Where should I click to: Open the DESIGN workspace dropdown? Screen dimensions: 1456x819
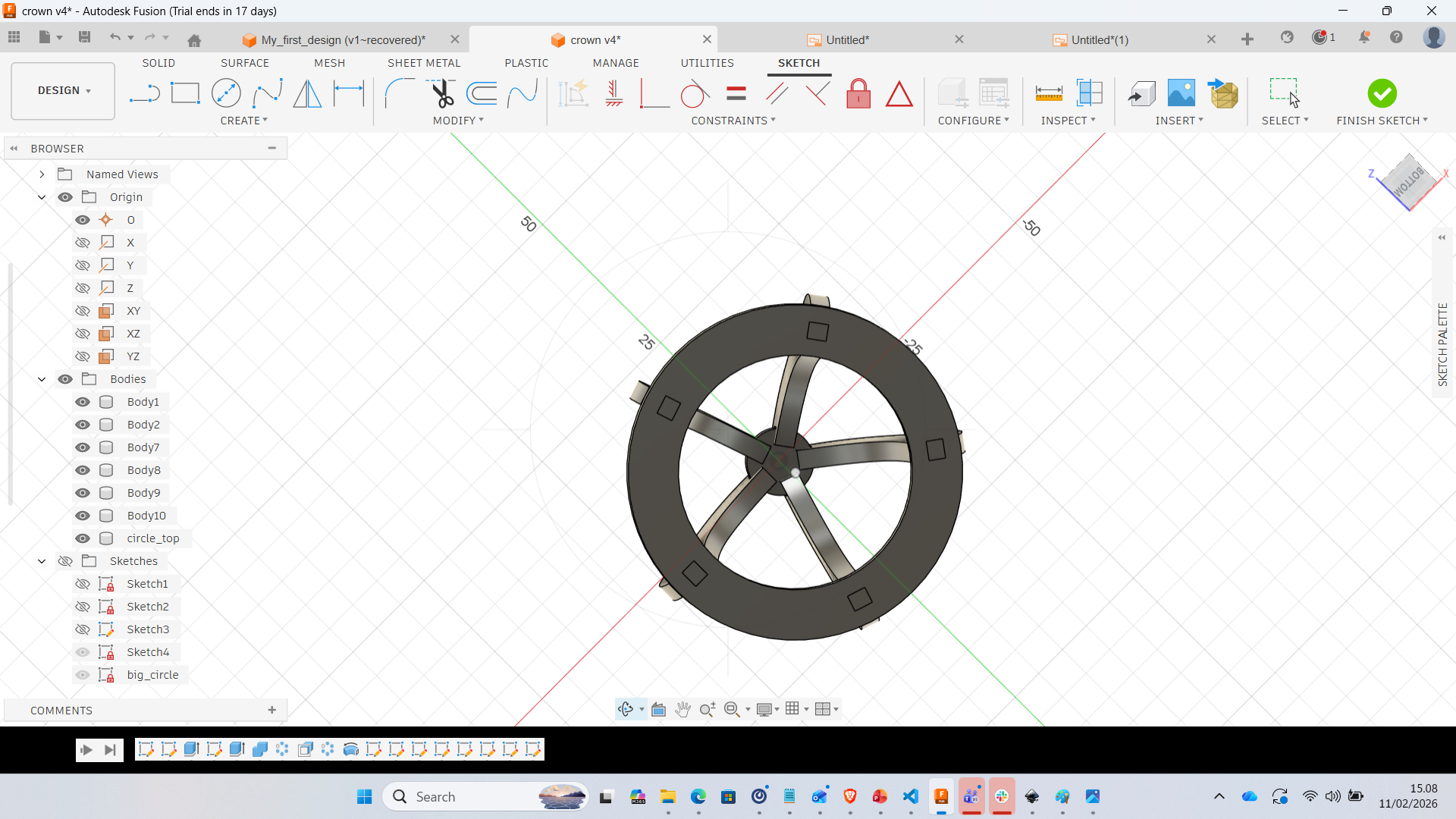pyautogui.click(x=64, y=90)
